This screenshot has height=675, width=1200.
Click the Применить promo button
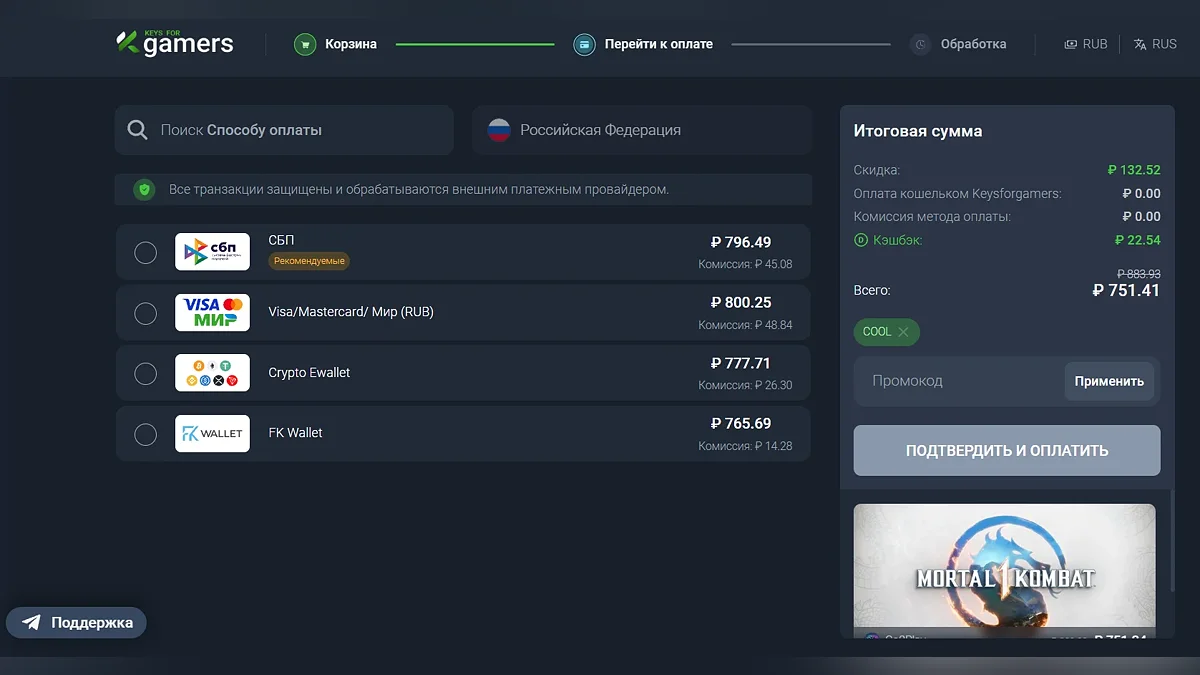pyautogui.click(x=1109, y=381)
